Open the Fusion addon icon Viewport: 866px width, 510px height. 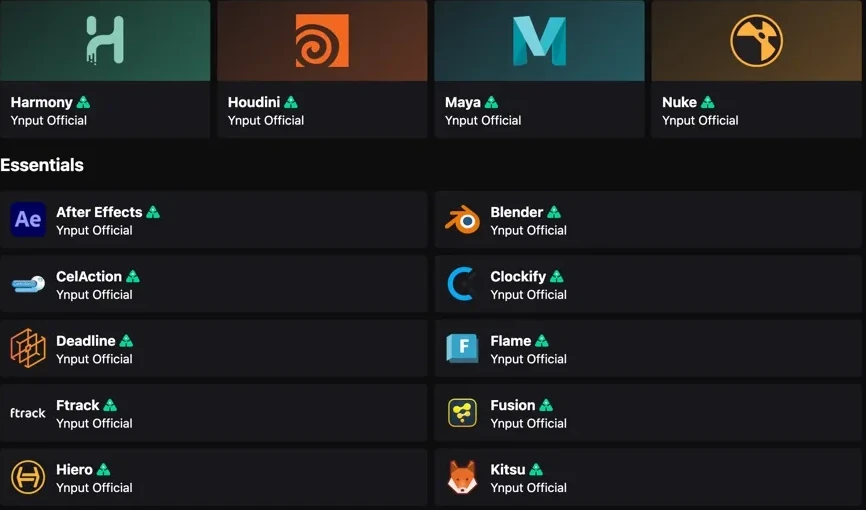point(462,413)
